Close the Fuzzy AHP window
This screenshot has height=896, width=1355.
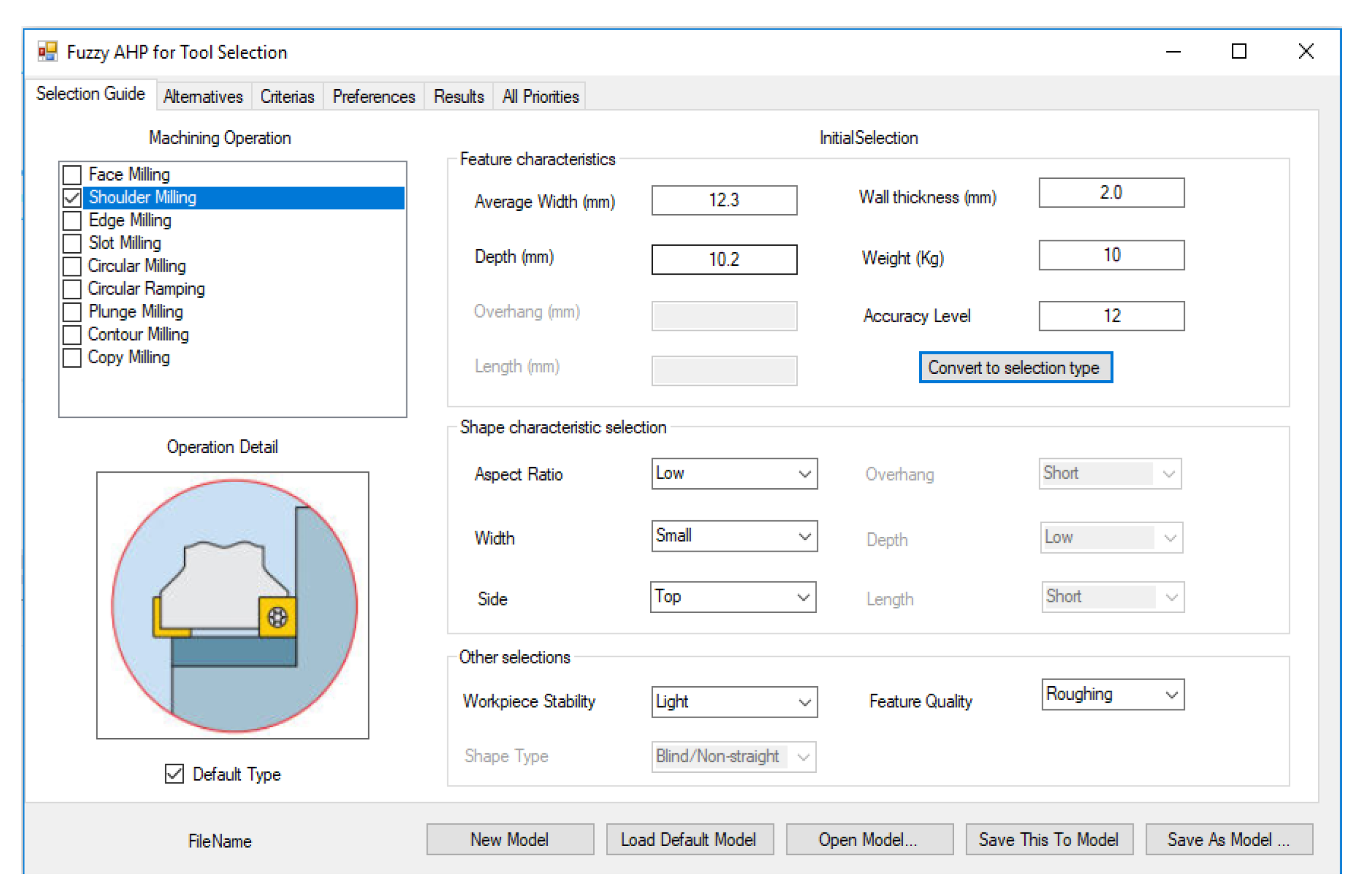click(1305, 52)
